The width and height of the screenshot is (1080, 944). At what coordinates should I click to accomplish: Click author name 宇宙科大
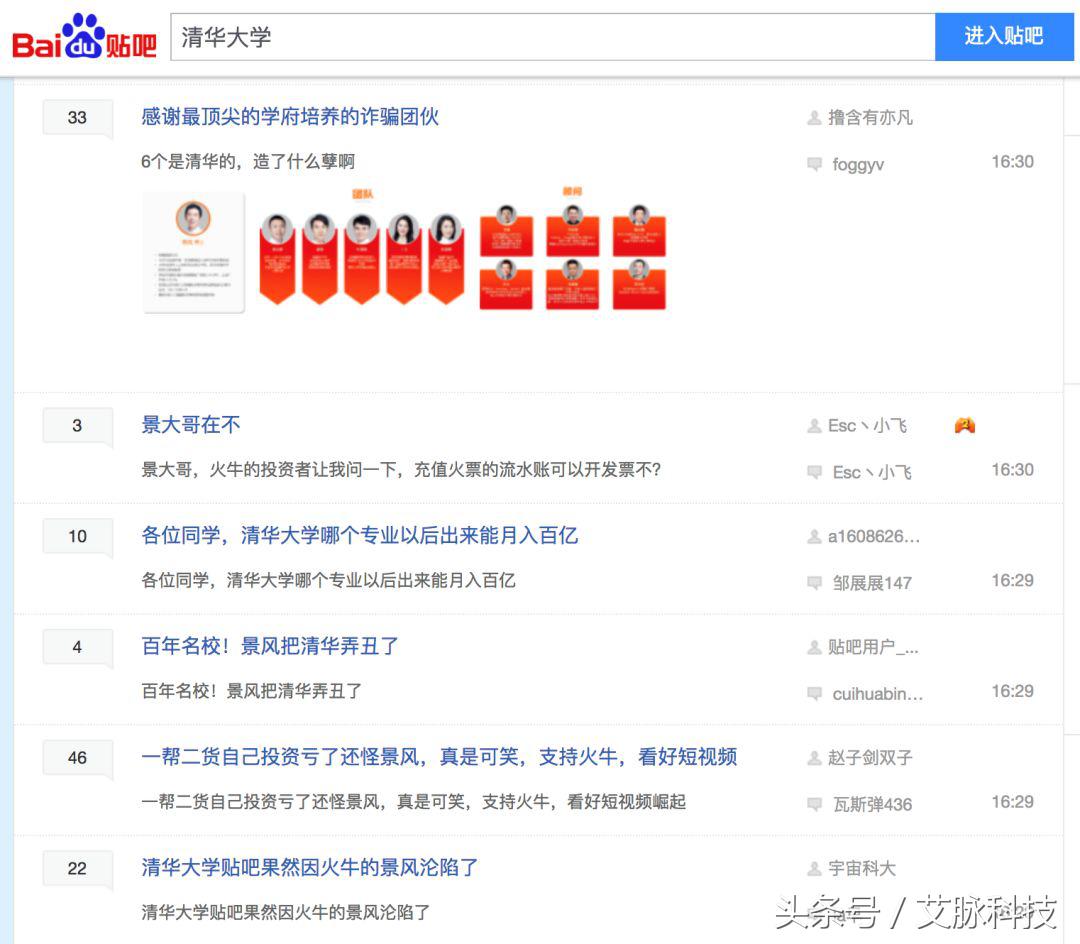click(x=862, y=868)
